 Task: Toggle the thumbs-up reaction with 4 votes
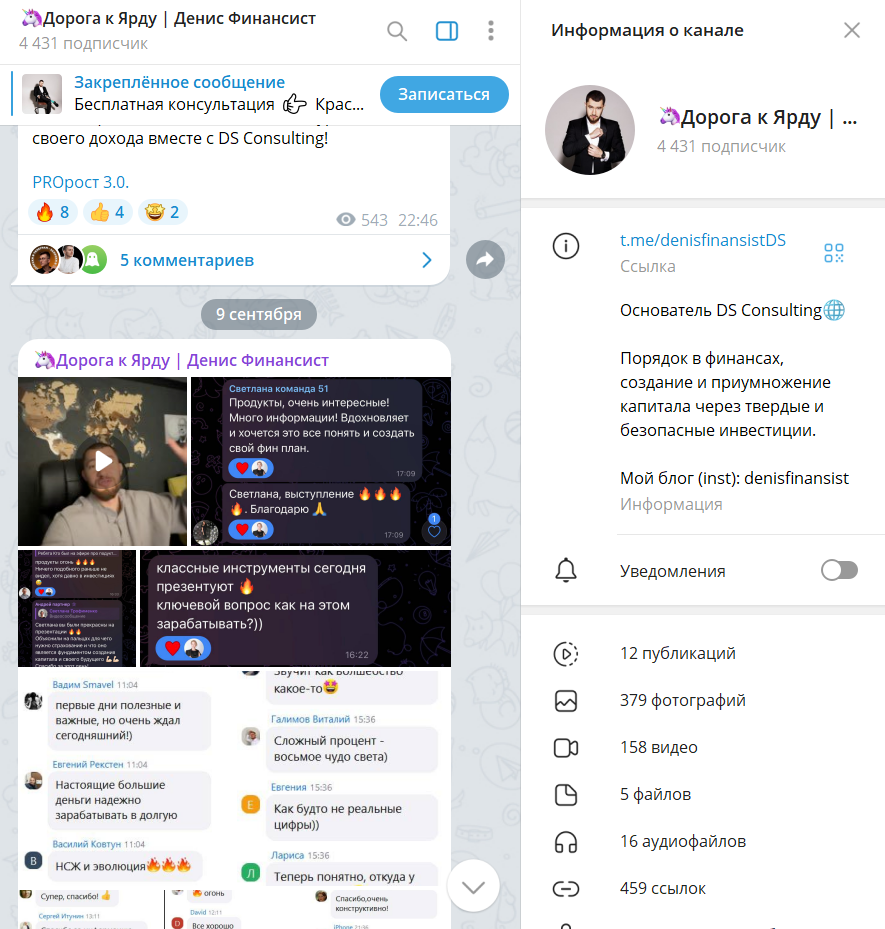(x=108, y=212)
